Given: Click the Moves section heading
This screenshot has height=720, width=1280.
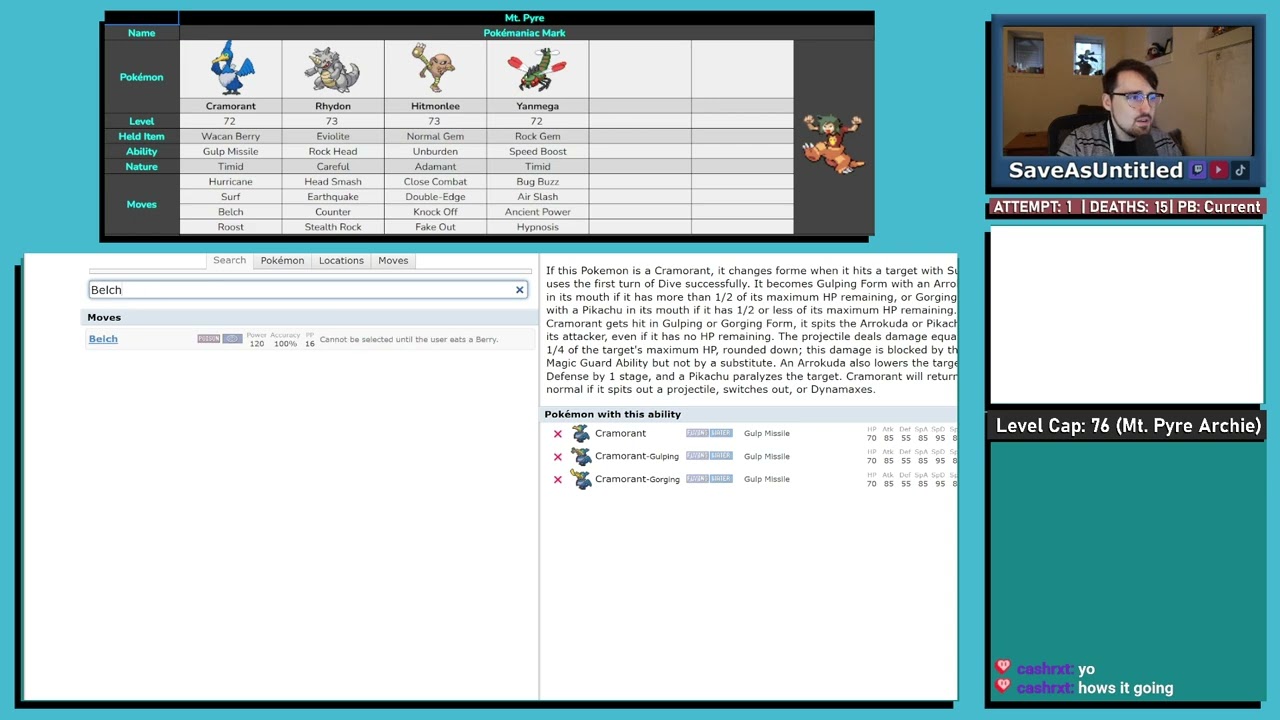Looking at the screenshot, I should point(104,317).
